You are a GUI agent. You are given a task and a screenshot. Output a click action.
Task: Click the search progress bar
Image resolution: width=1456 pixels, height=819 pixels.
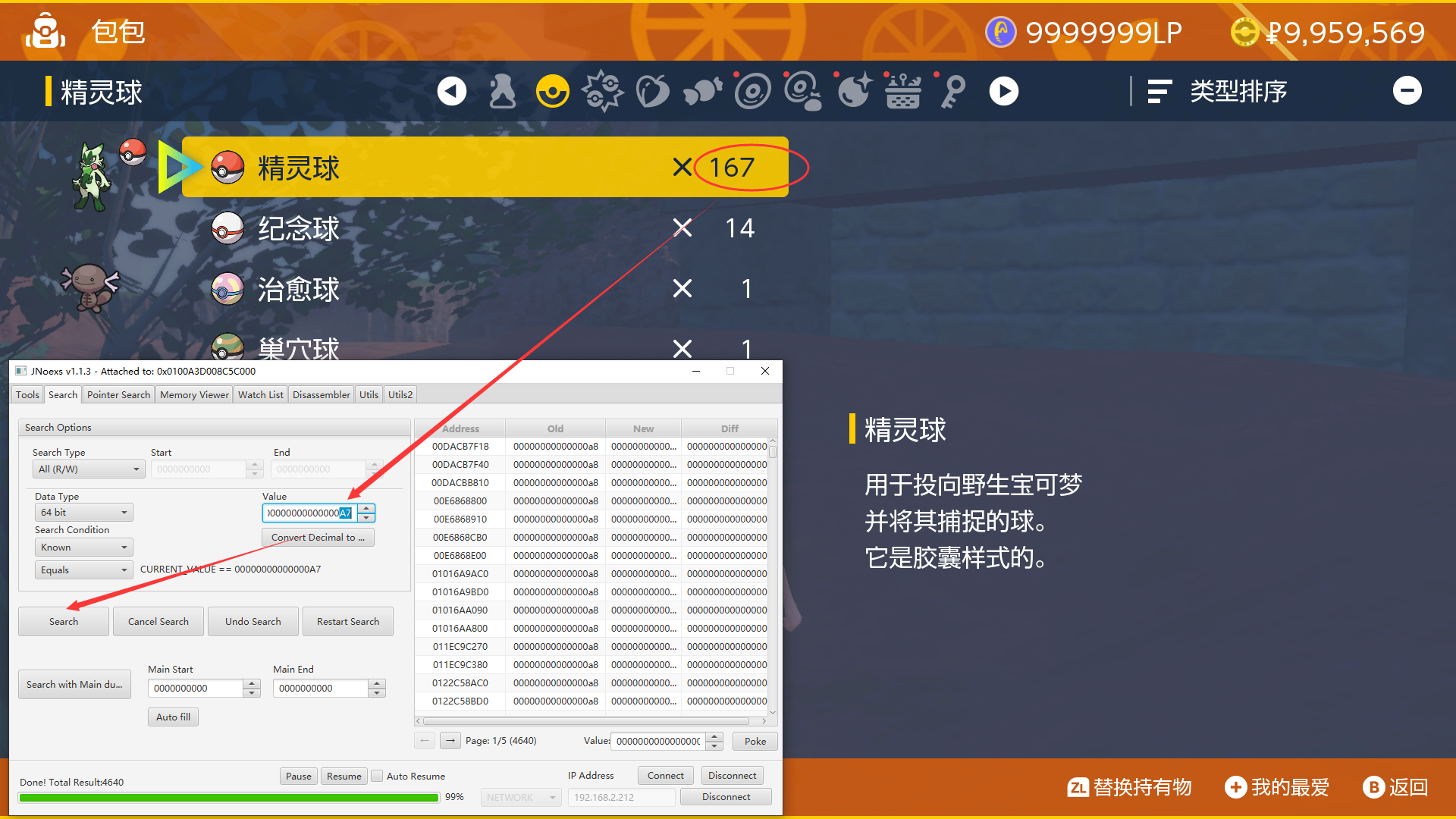coord(229,798)
